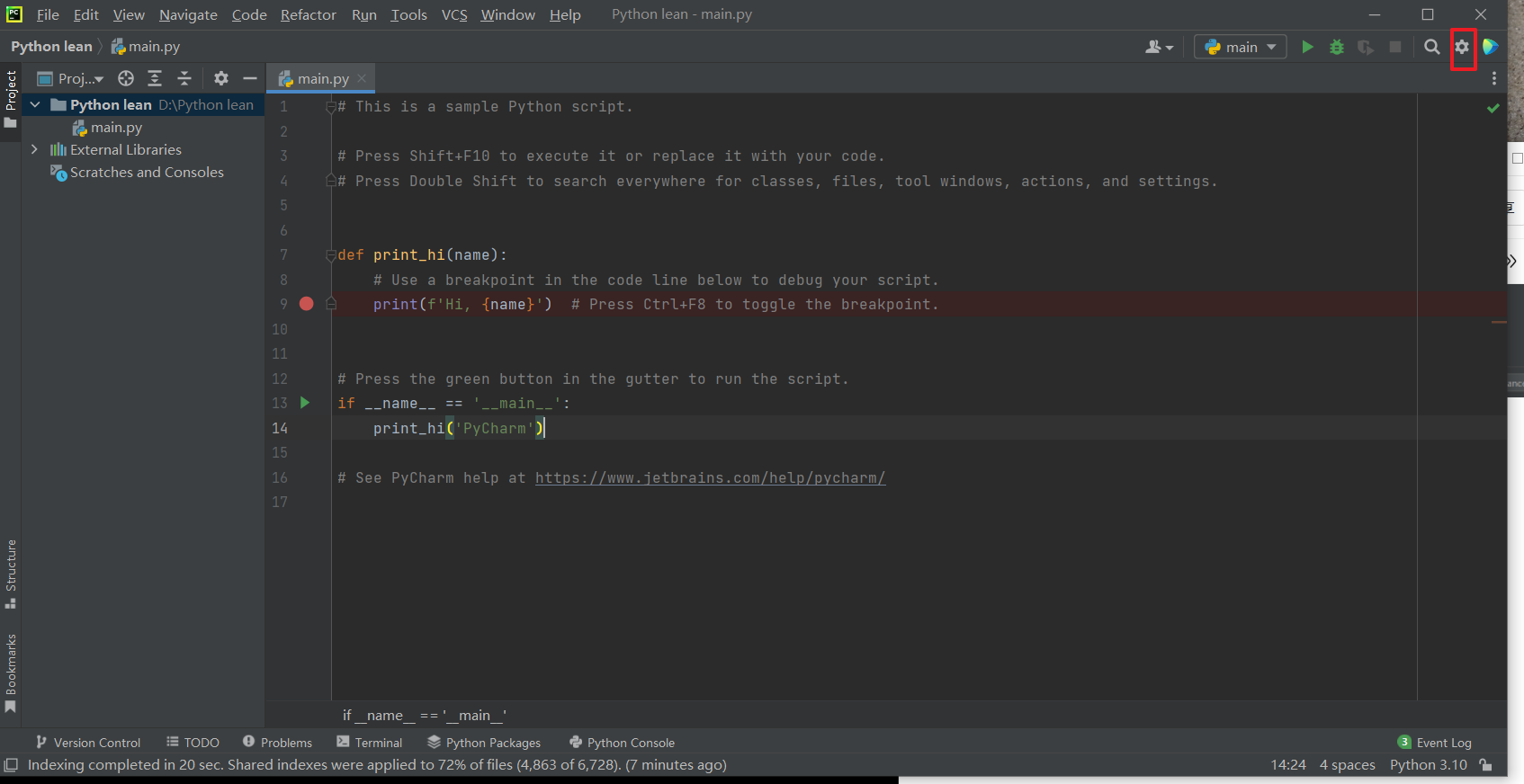Open the Help menu
Image resolution: width=1524 pixels, height=784 pixels.
pos(565,14)
